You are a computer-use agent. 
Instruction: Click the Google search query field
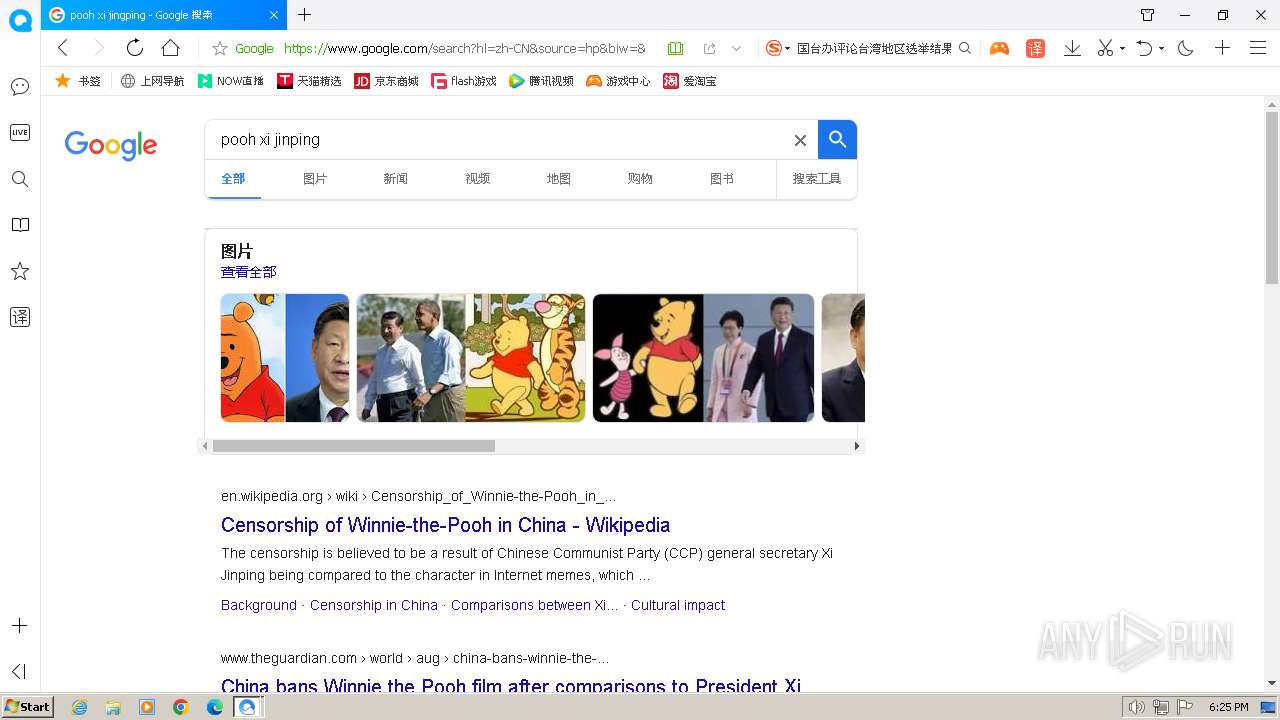500,140
